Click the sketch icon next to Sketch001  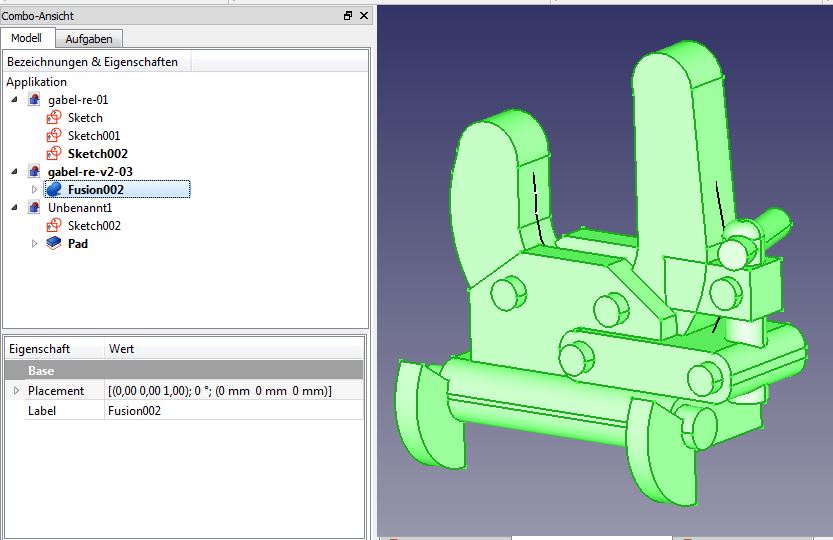coord(54,136)
